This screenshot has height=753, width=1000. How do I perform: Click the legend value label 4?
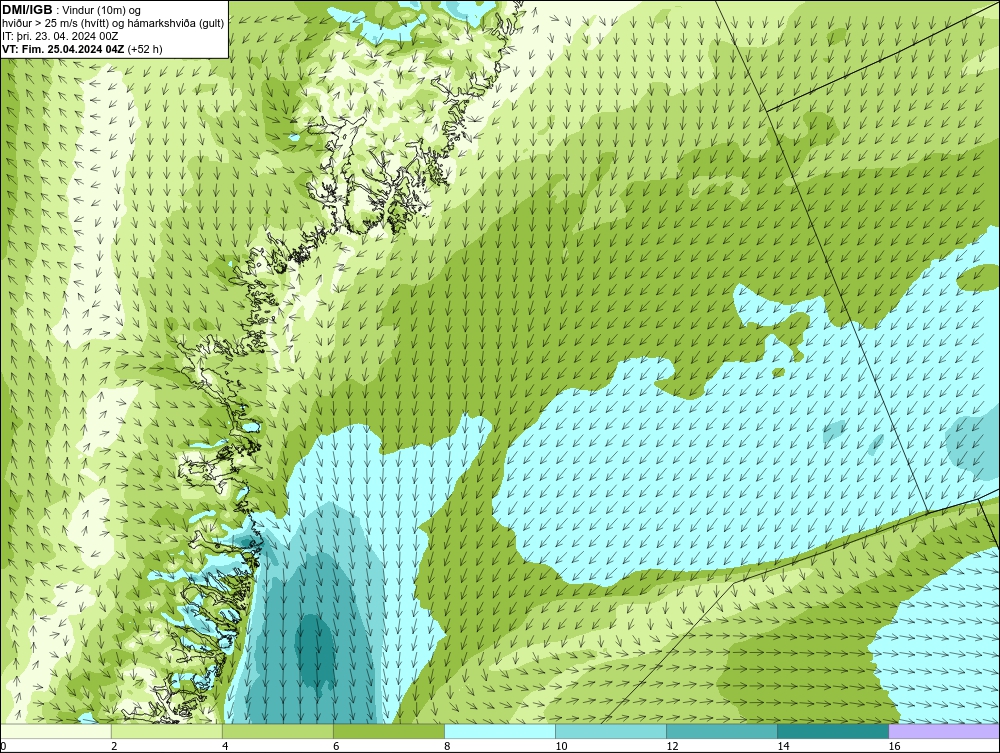225,746
